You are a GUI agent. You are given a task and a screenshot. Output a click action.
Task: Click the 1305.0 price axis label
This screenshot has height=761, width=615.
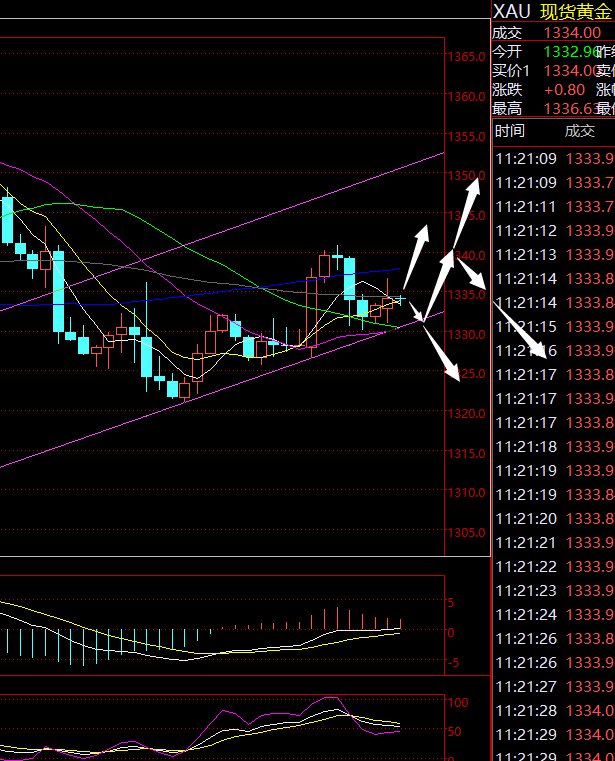pos(466,533)
